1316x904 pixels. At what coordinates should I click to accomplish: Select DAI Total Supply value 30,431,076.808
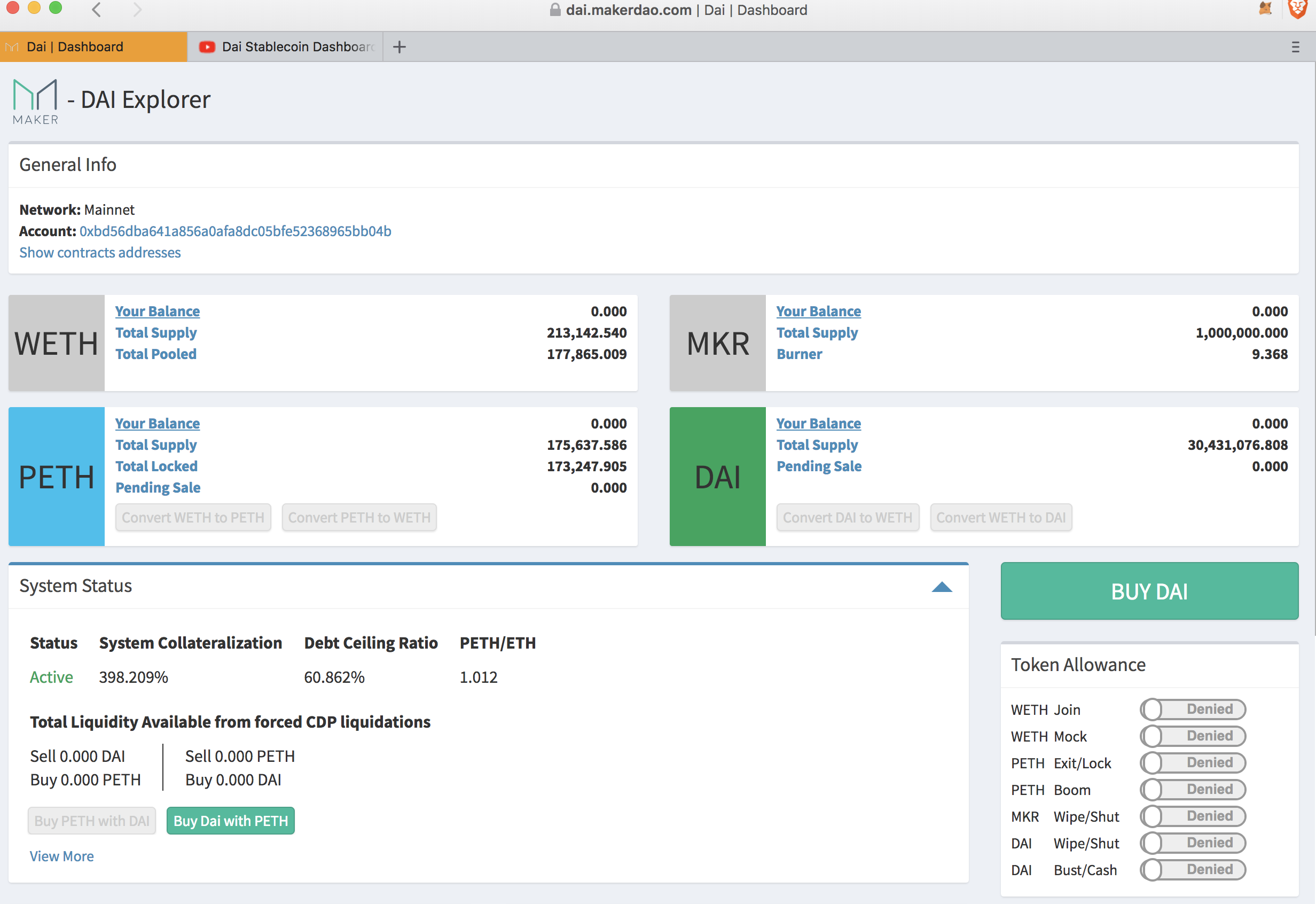pos(1237,445)
